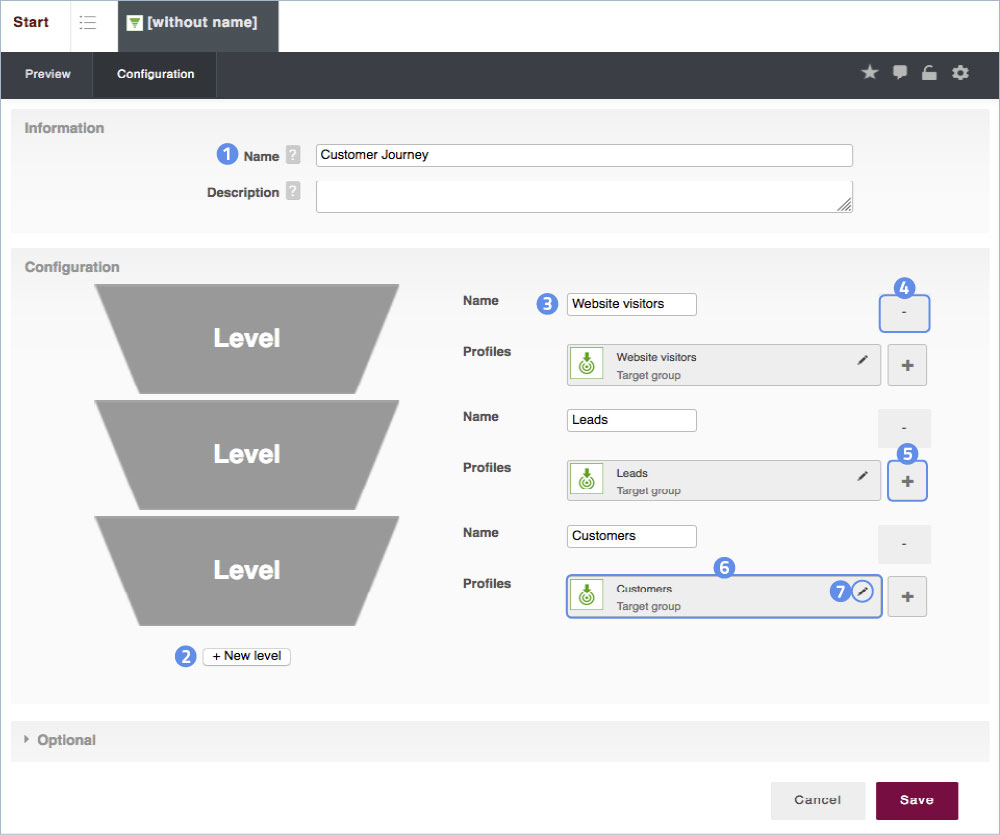Click the help icon next to Name

click(292, 155)
